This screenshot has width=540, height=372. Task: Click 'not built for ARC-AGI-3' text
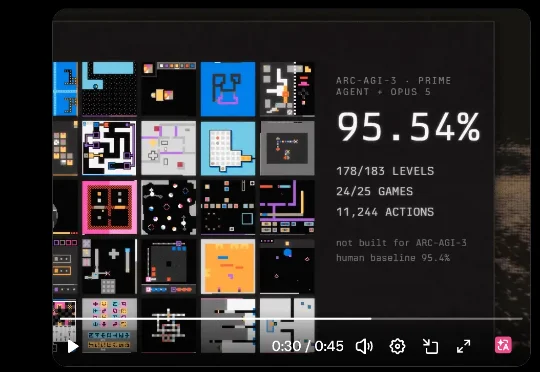tap(401, 243)
